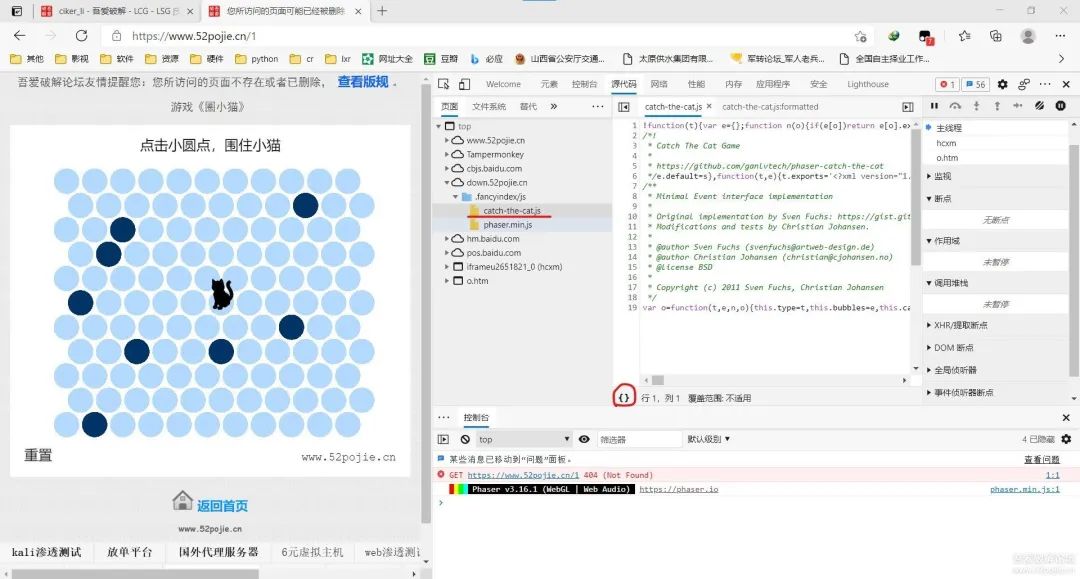1080x579 pixels.
Task: Switch to the 网络 network tab
Action: (659, 84)
